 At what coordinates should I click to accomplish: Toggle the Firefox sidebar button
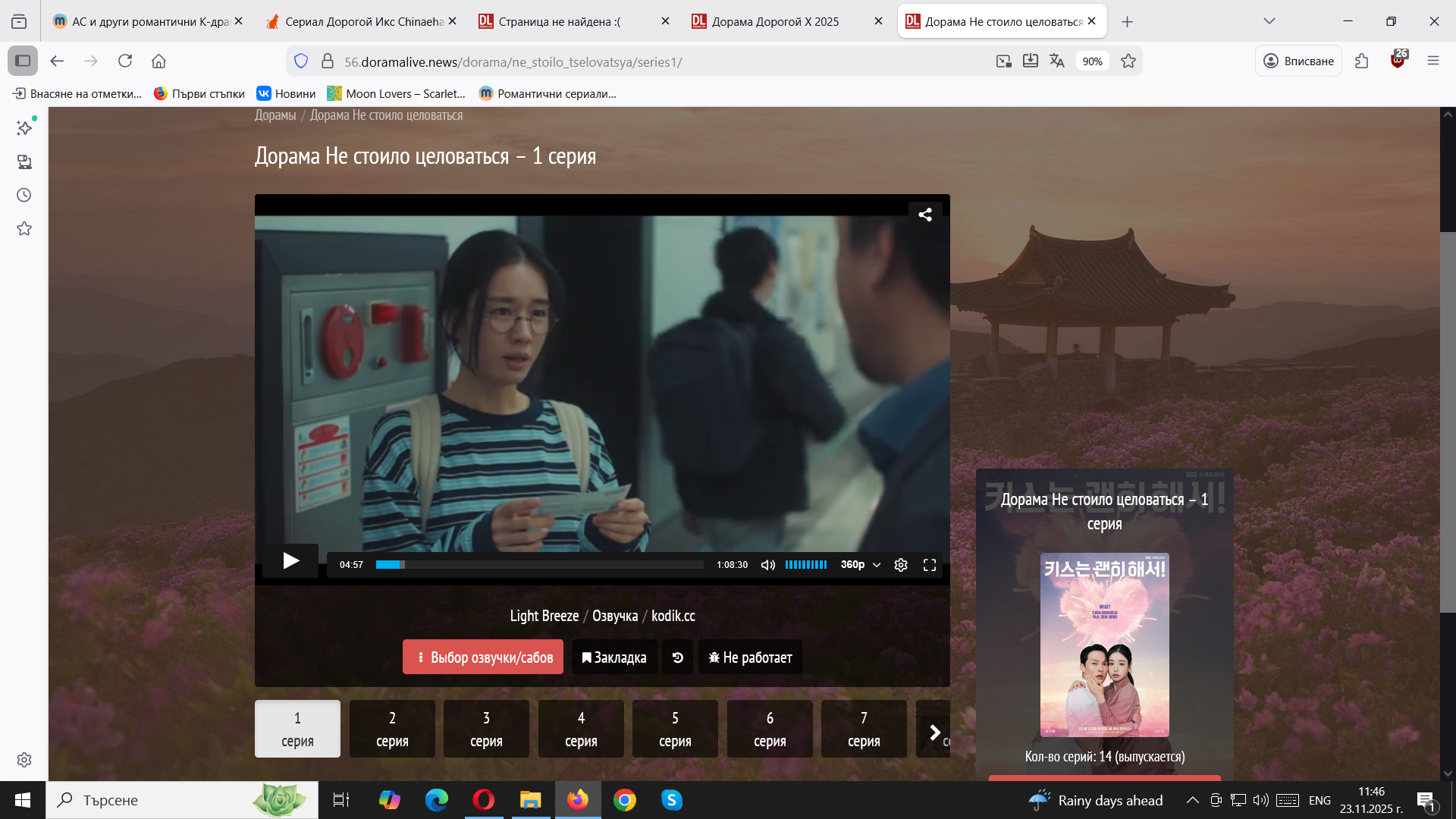[x=23, y=61]
